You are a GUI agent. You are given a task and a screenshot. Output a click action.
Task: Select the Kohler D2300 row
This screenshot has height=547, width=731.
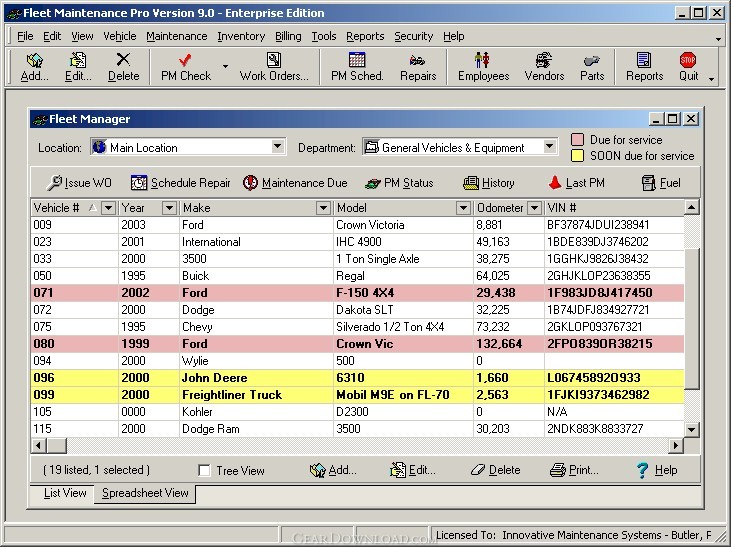coord(358,412)
